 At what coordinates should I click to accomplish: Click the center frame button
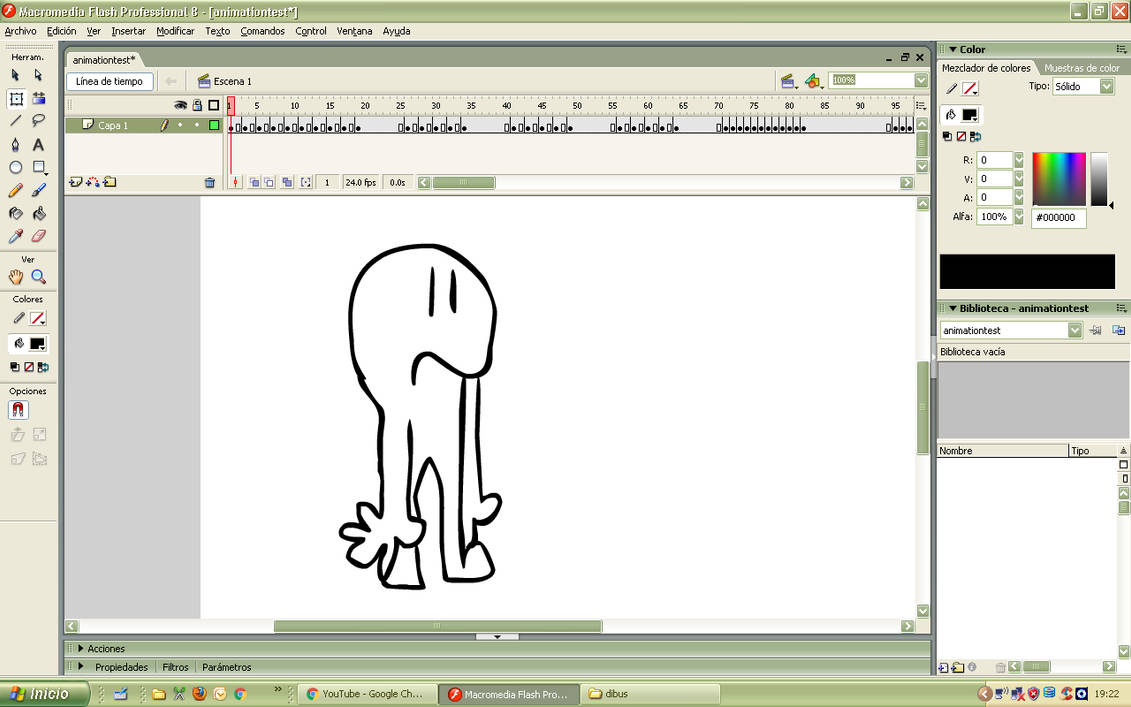click(x=235, y=183)
